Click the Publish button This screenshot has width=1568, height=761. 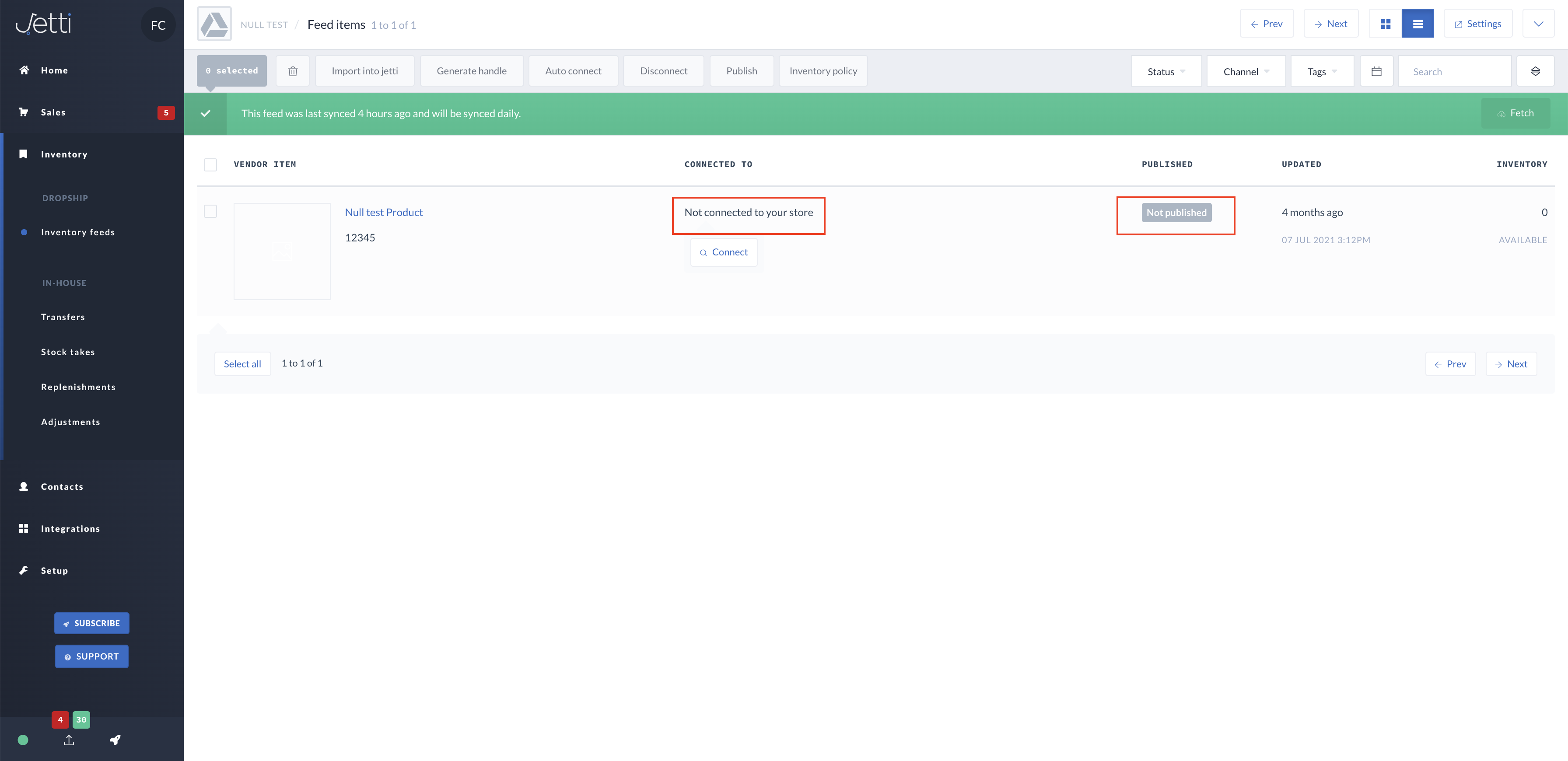coord(742,71)
